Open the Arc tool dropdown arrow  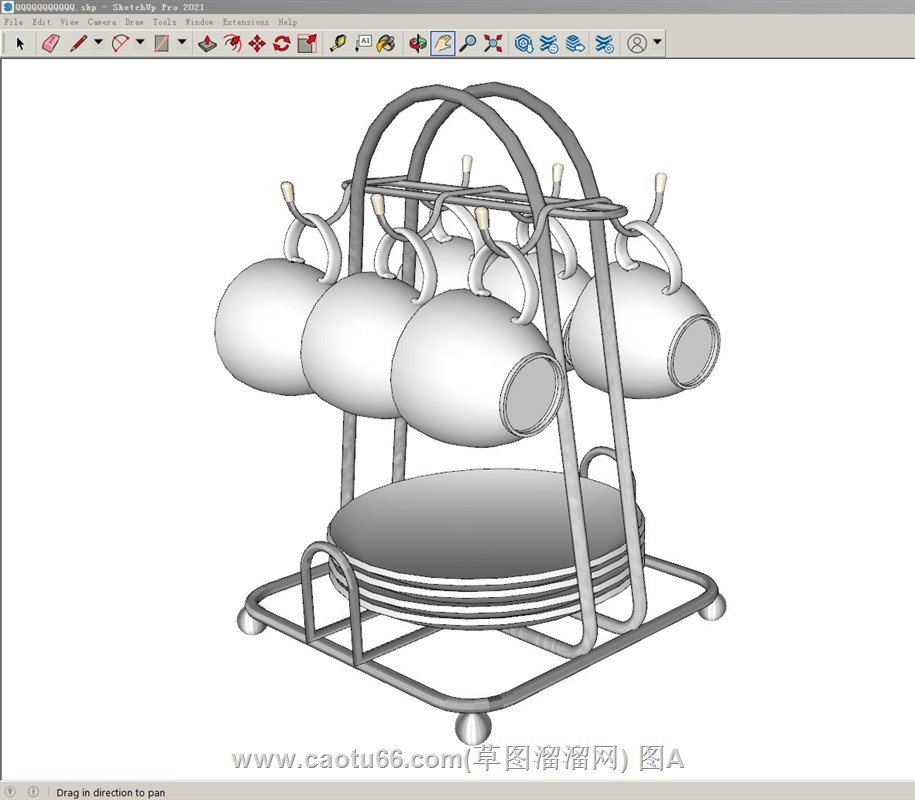point(140,43)
